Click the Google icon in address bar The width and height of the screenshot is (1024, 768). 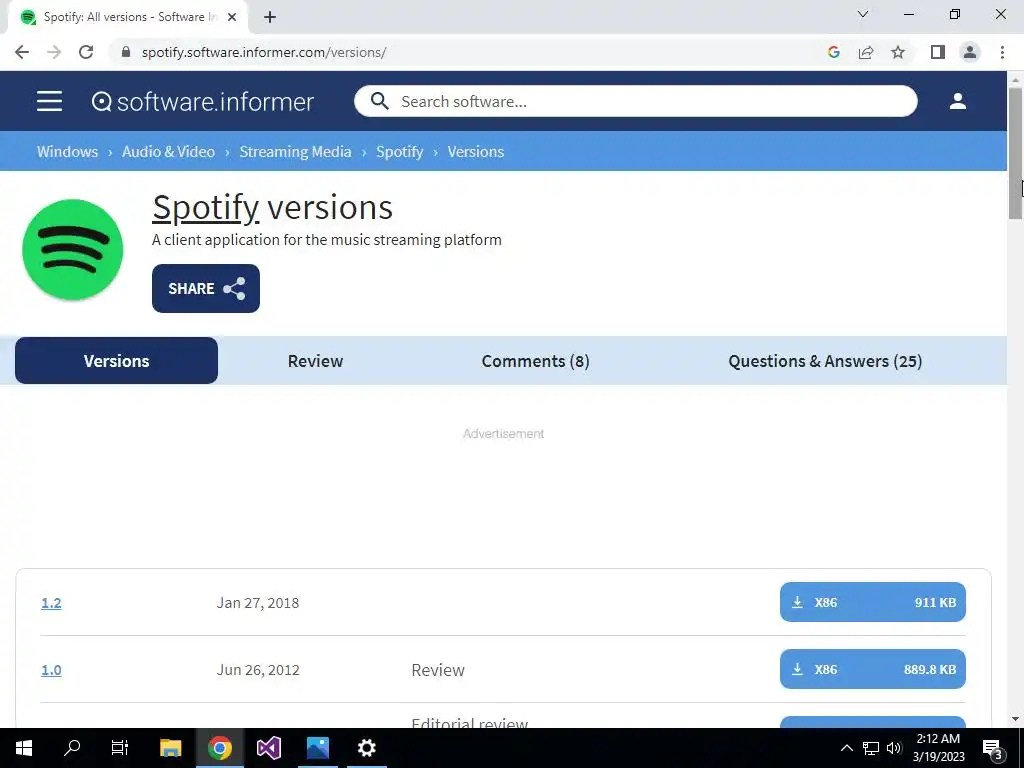tap(833, 52)
